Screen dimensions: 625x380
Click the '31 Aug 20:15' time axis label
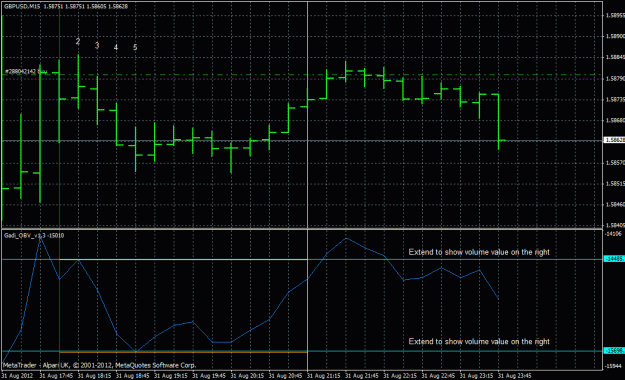[248, 376]
